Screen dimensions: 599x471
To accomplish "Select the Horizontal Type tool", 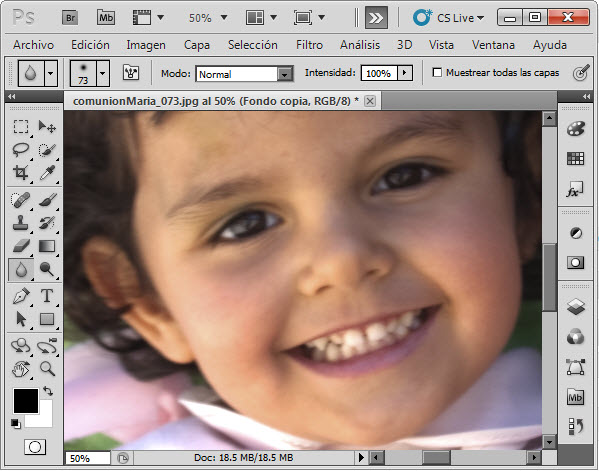I will point(47,296).
